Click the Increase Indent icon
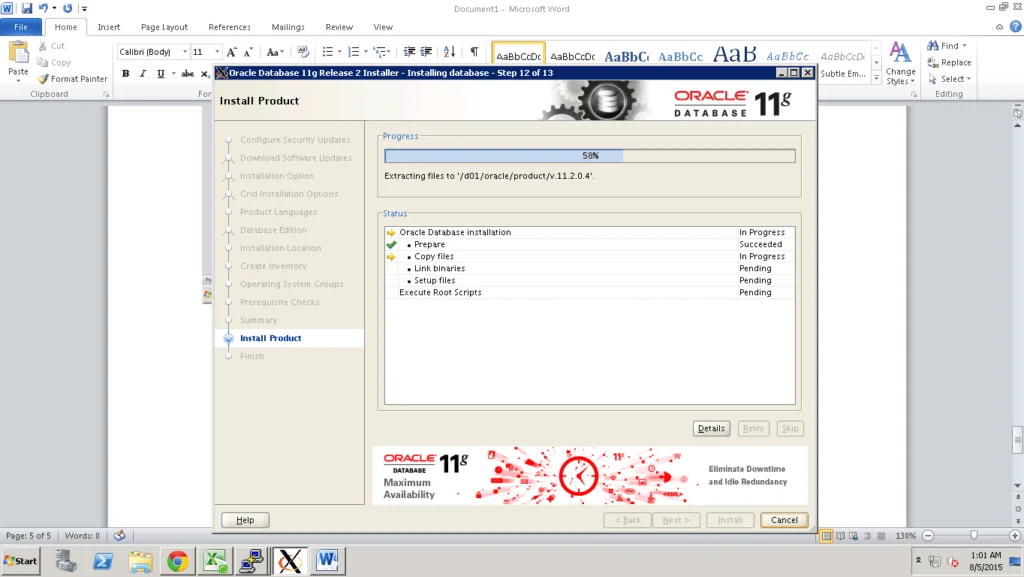Screen dimensions: 1024x577 [x=426, y=52]
